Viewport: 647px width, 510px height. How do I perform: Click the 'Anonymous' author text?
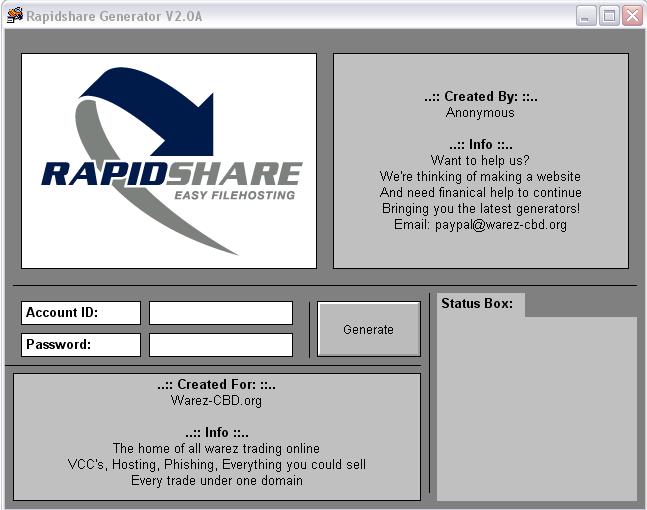480,112
